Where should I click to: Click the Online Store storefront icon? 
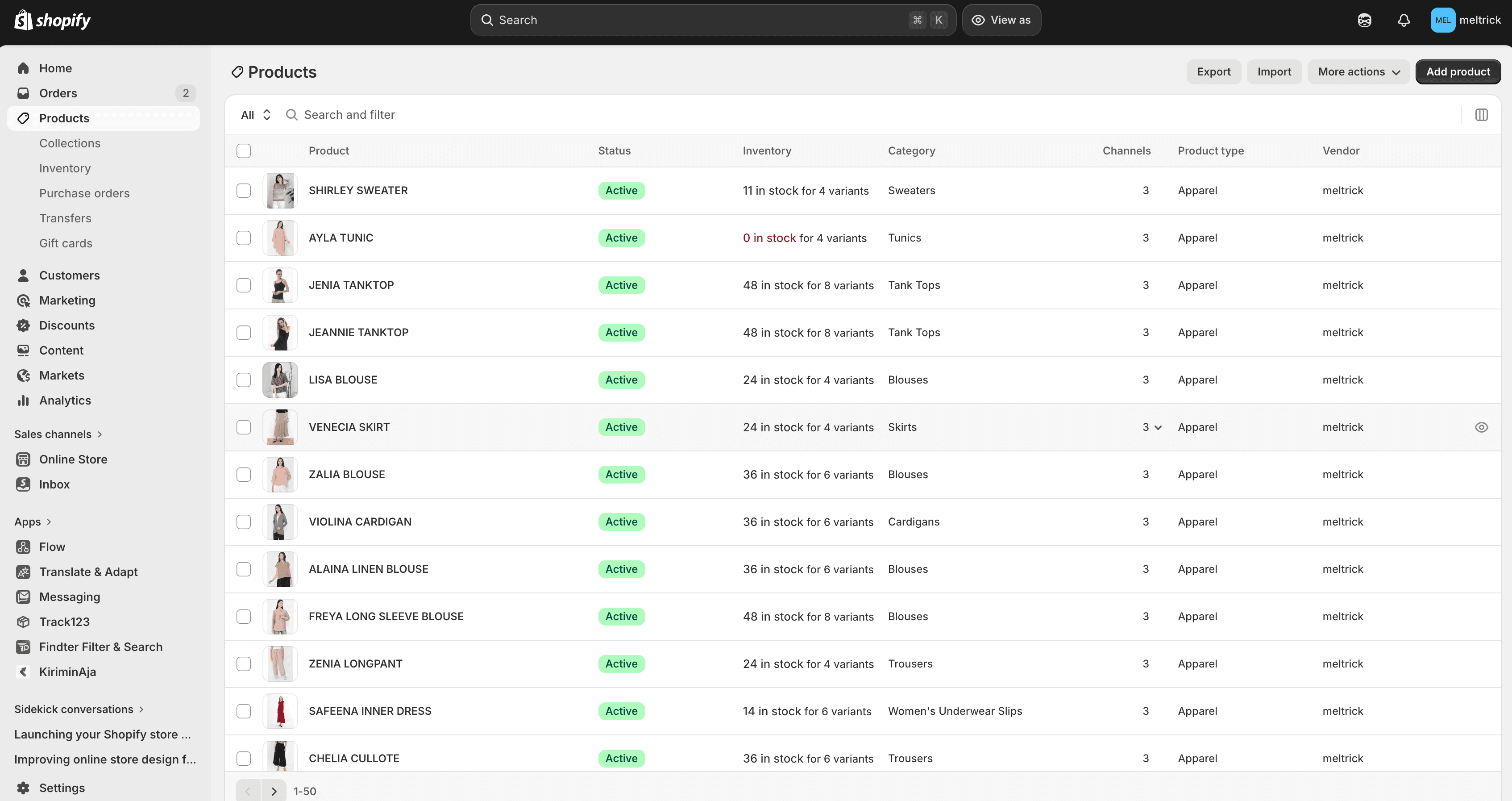click(24, 459)
